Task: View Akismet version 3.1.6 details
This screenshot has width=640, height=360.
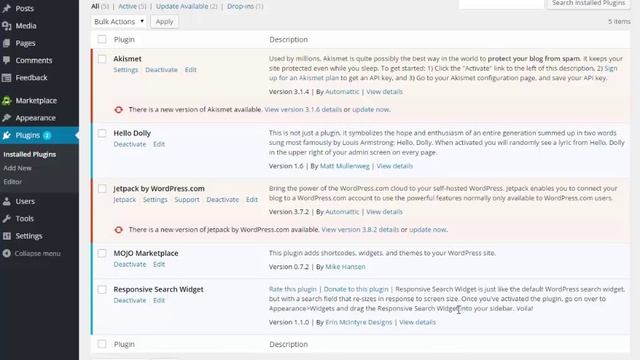Action: click(x=303, y=109)
